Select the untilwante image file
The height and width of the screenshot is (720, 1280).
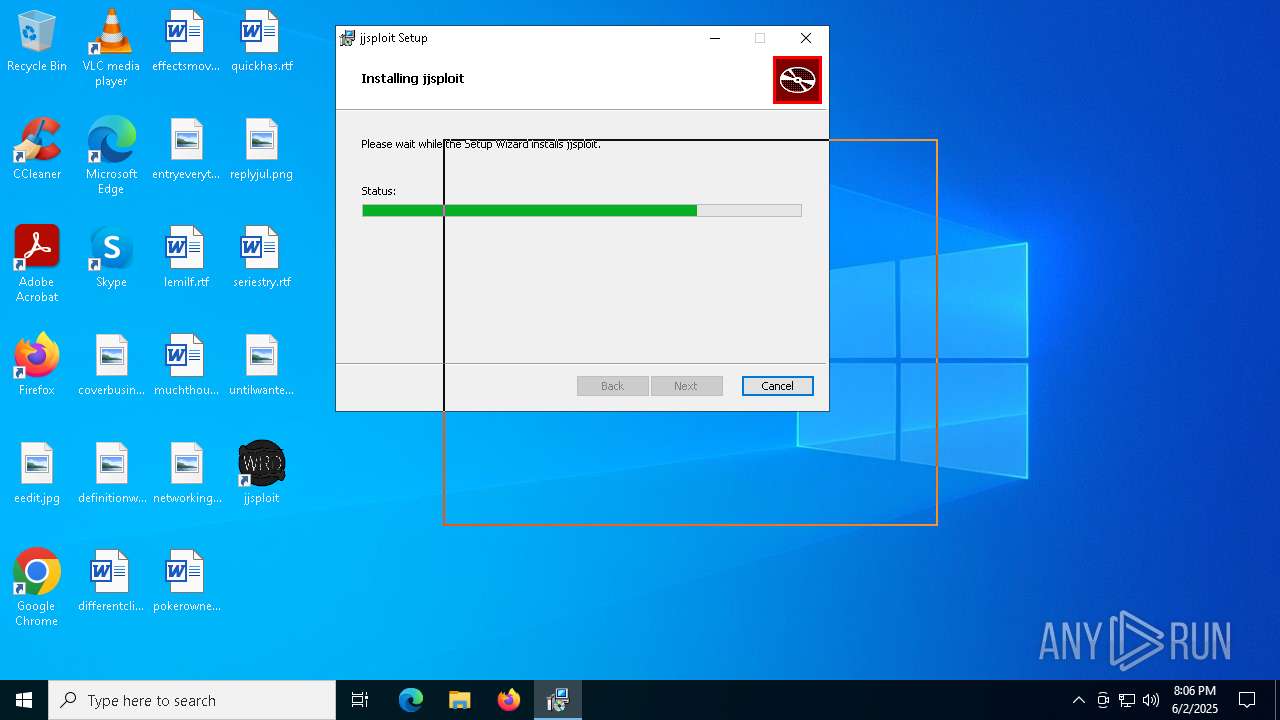coord(262,365)
